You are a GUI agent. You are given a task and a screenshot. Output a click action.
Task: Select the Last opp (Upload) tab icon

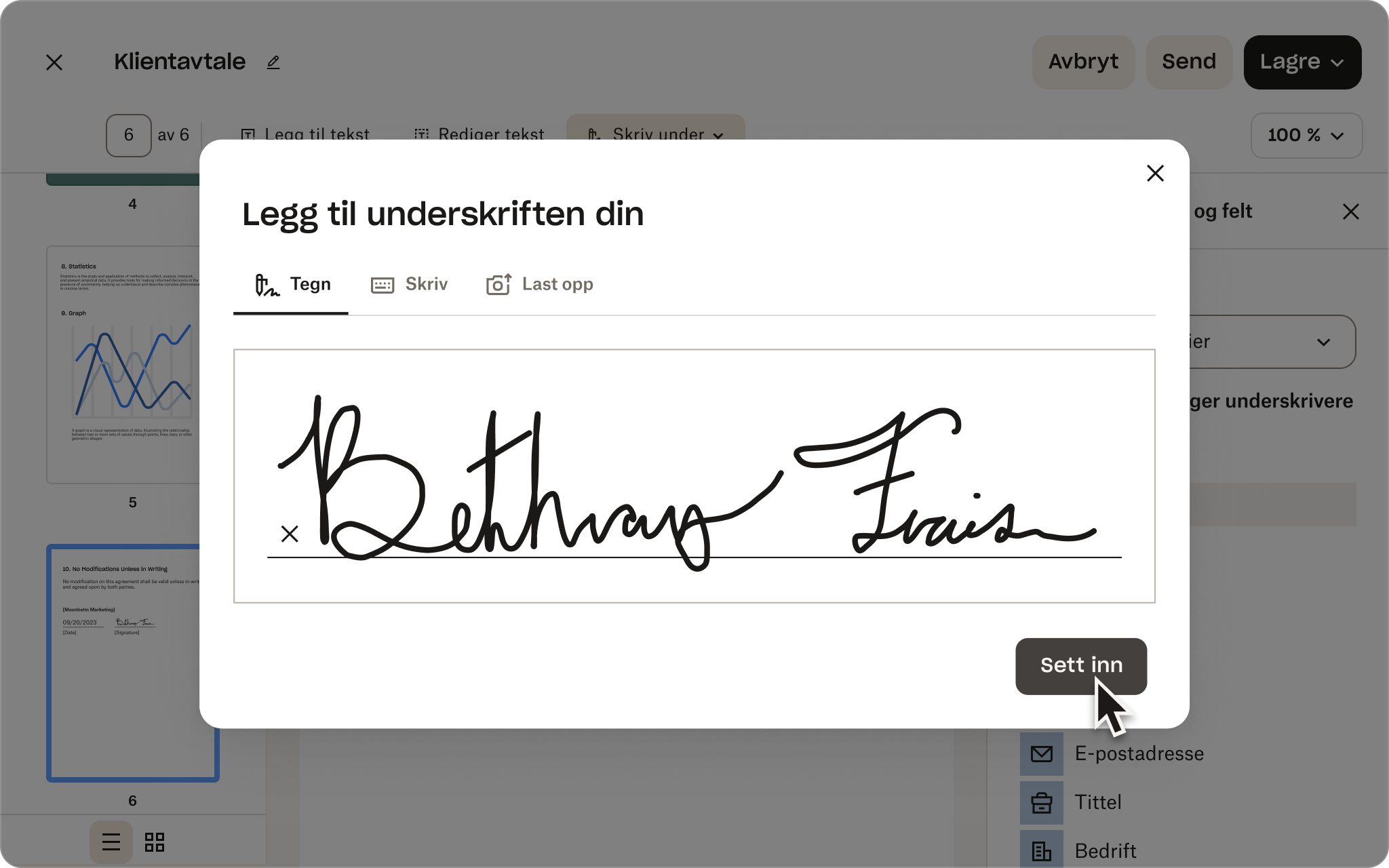click(x=498, y=284)
